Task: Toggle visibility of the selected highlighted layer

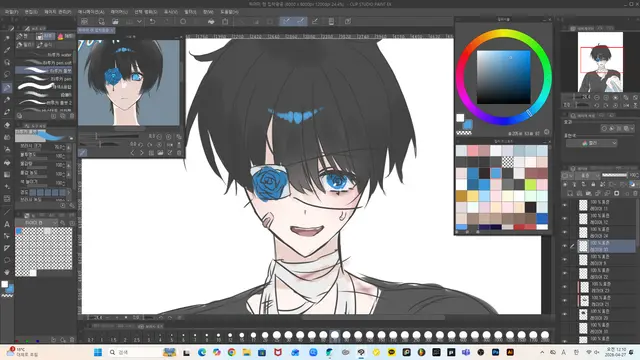Action: click(x=565, y=246)
